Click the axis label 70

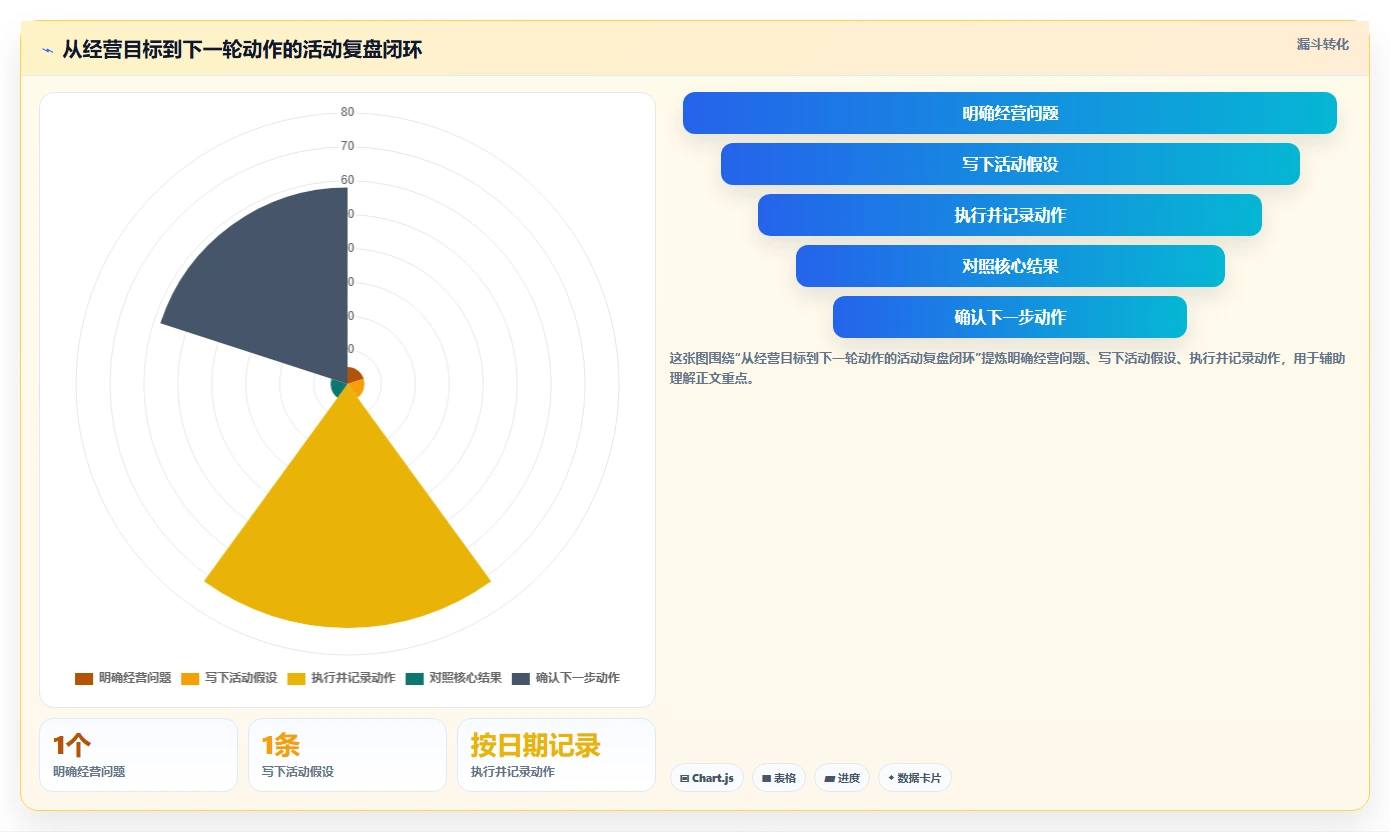click(347, 146)
